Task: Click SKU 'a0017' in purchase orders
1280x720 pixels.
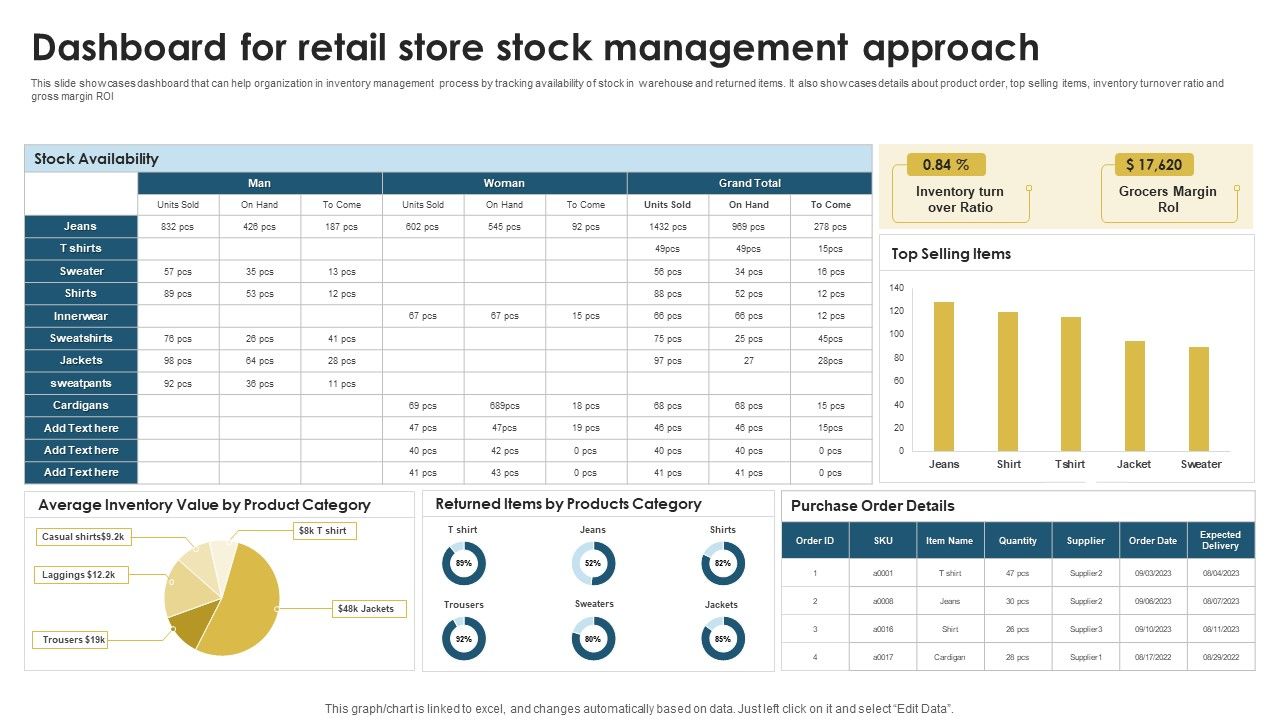Action: tap(883, 657)
